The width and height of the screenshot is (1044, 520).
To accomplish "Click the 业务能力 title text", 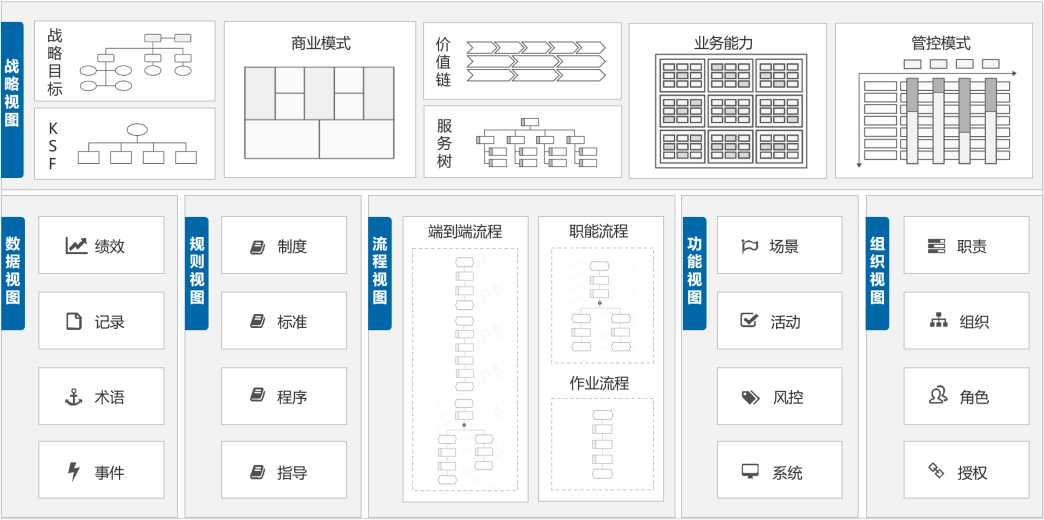I will (x=724, y=43).
